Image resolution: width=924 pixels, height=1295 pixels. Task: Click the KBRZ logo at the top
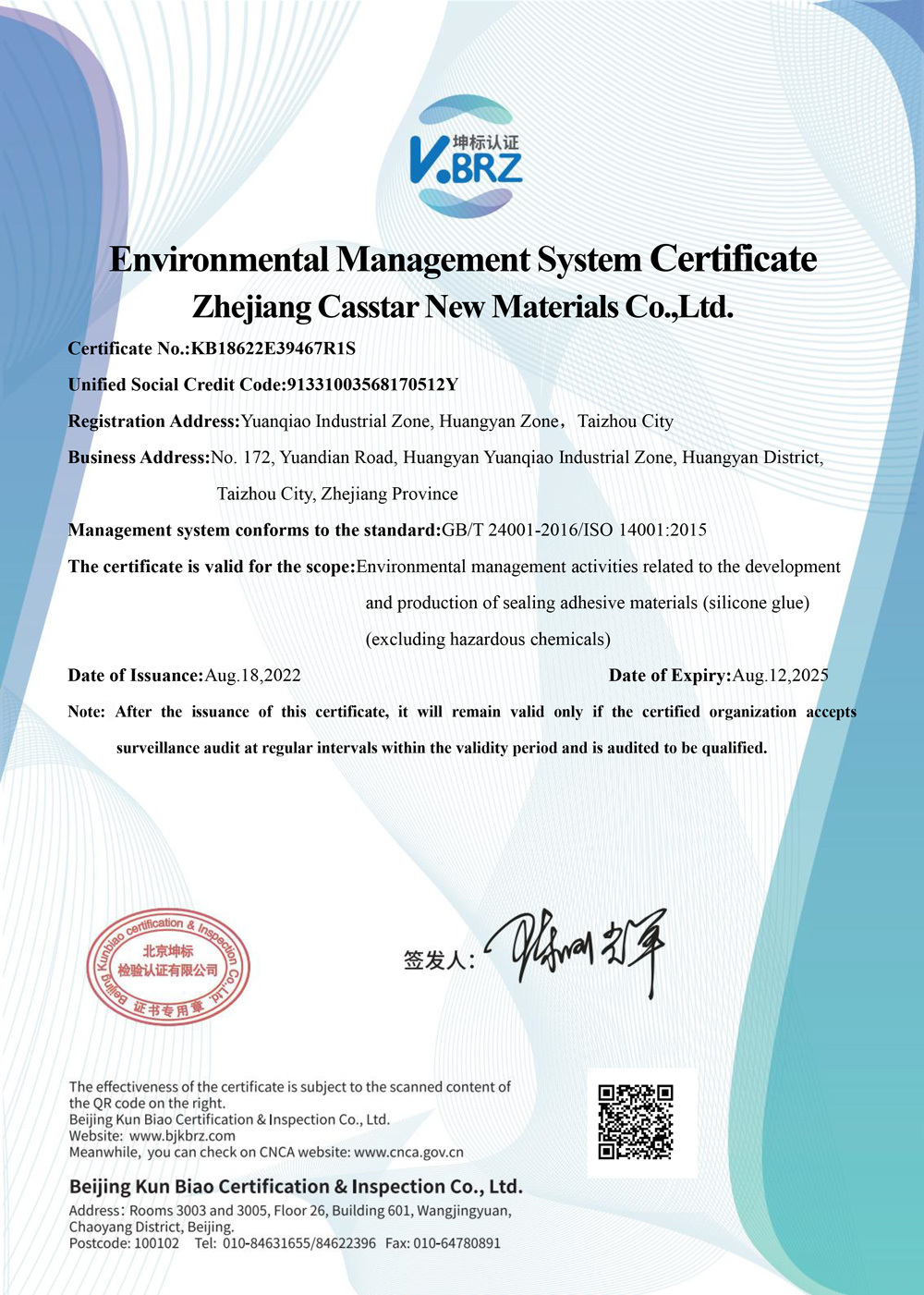coord(465,156)
